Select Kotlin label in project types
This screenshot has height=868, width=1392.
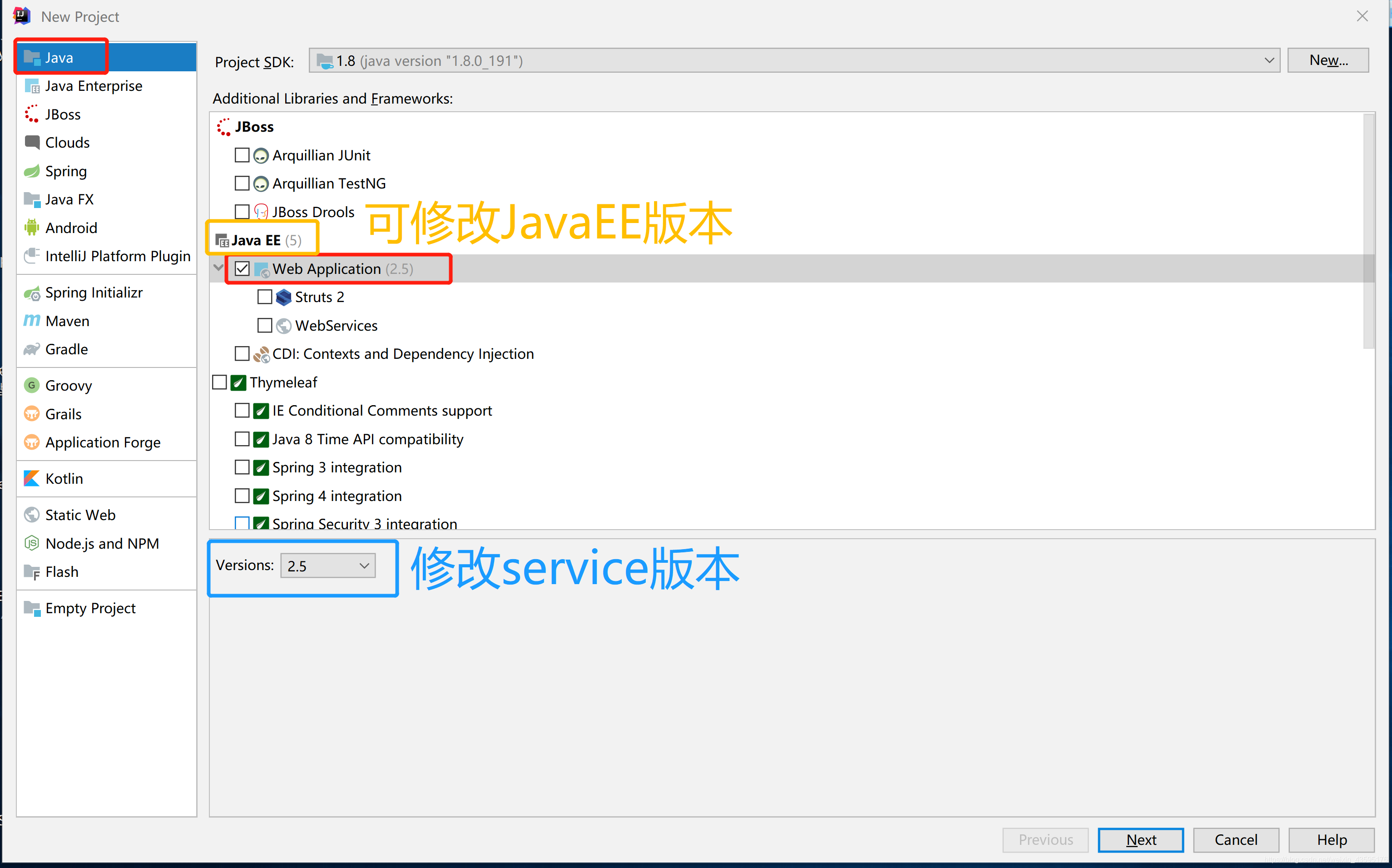[x=64, y=479]
